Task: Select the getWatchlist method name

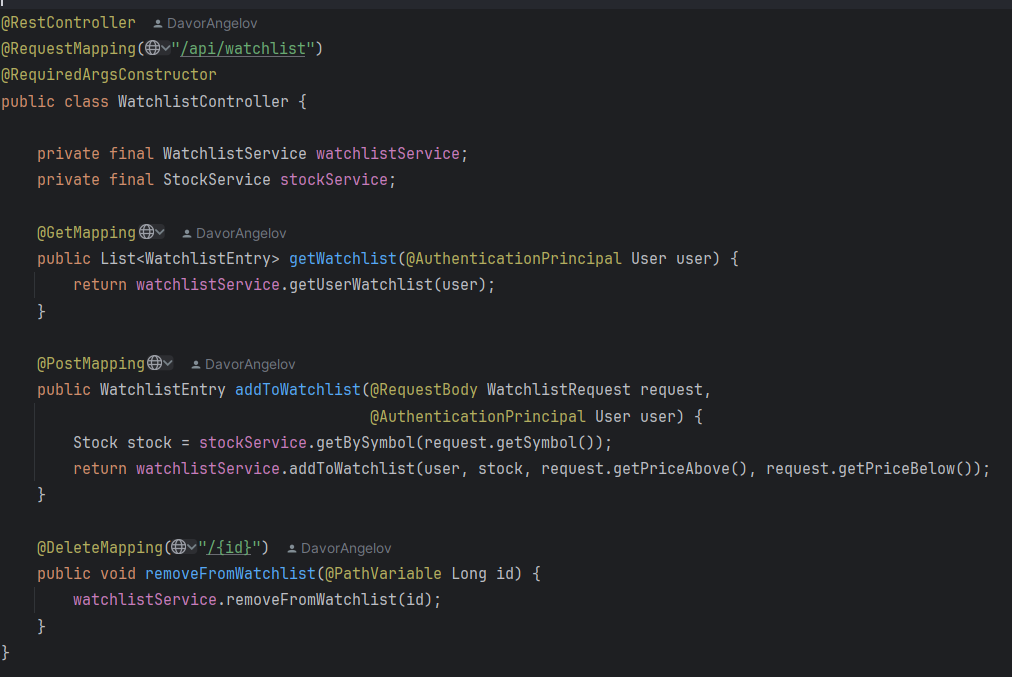Action: [343, 259]
